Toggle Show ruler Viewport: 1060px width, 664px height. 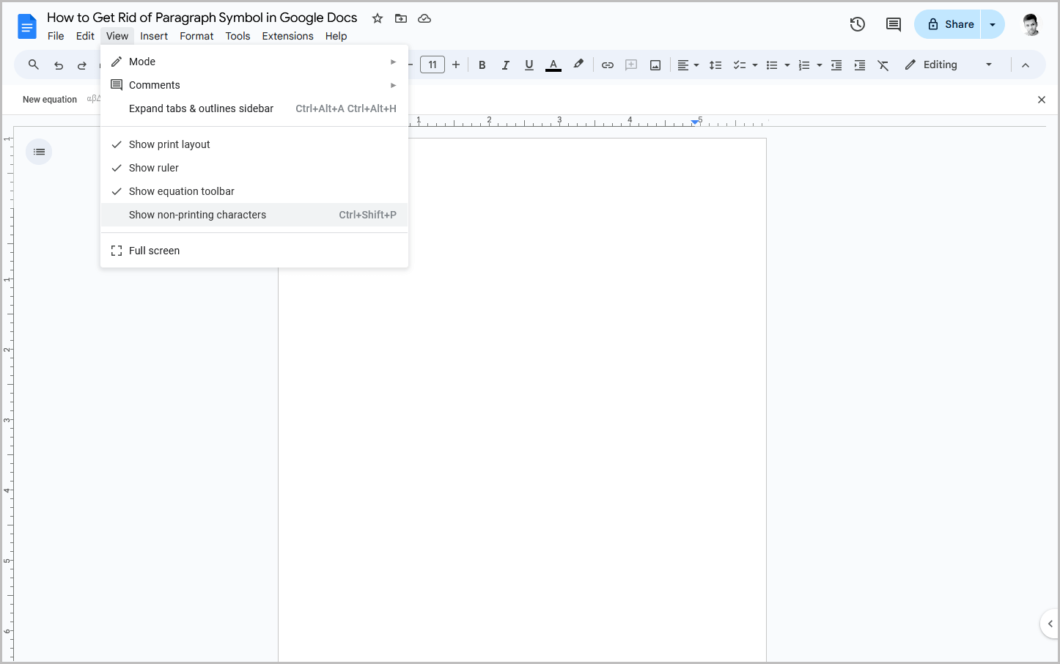[254, 168]
